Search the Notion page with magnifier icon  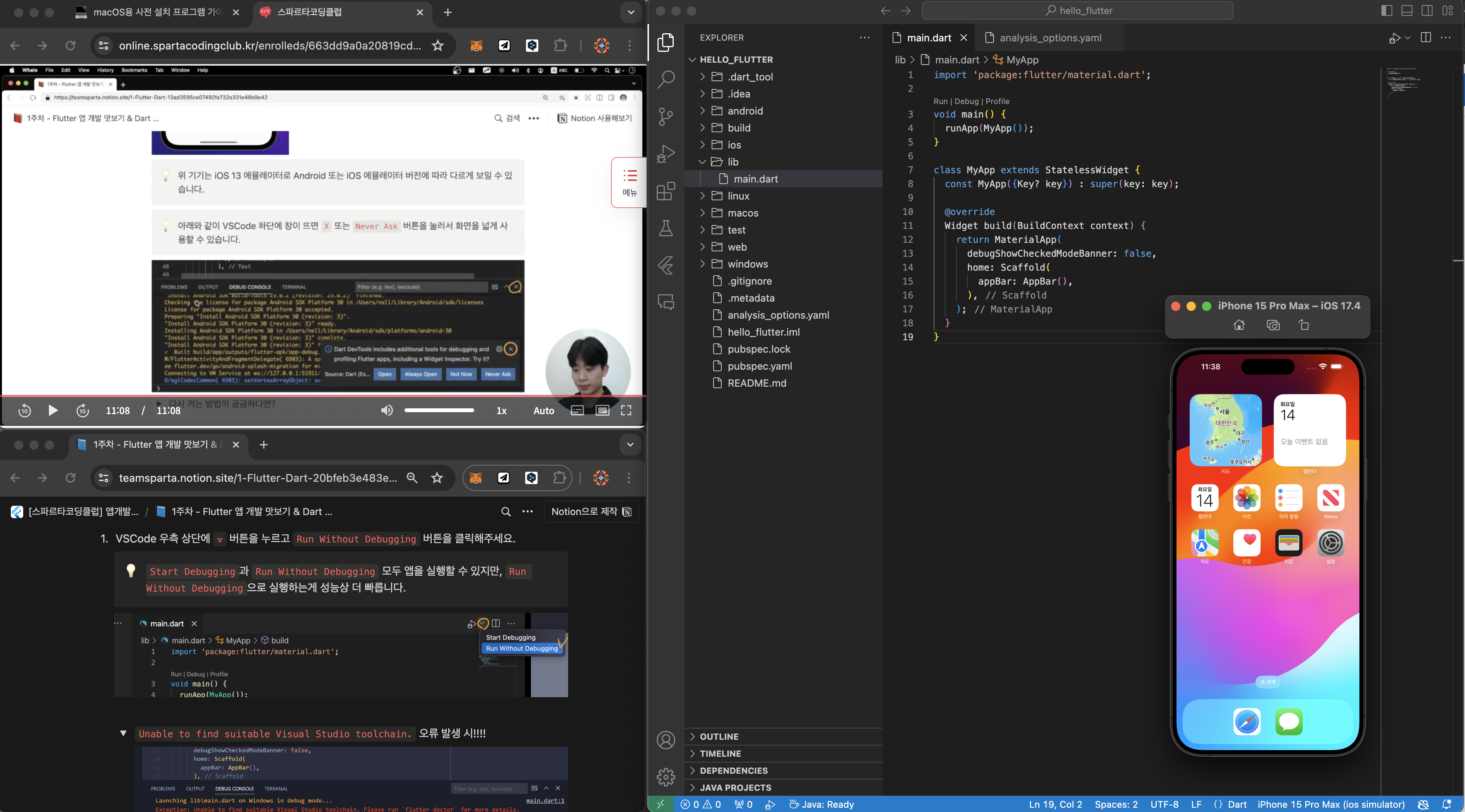coord(505,512)
